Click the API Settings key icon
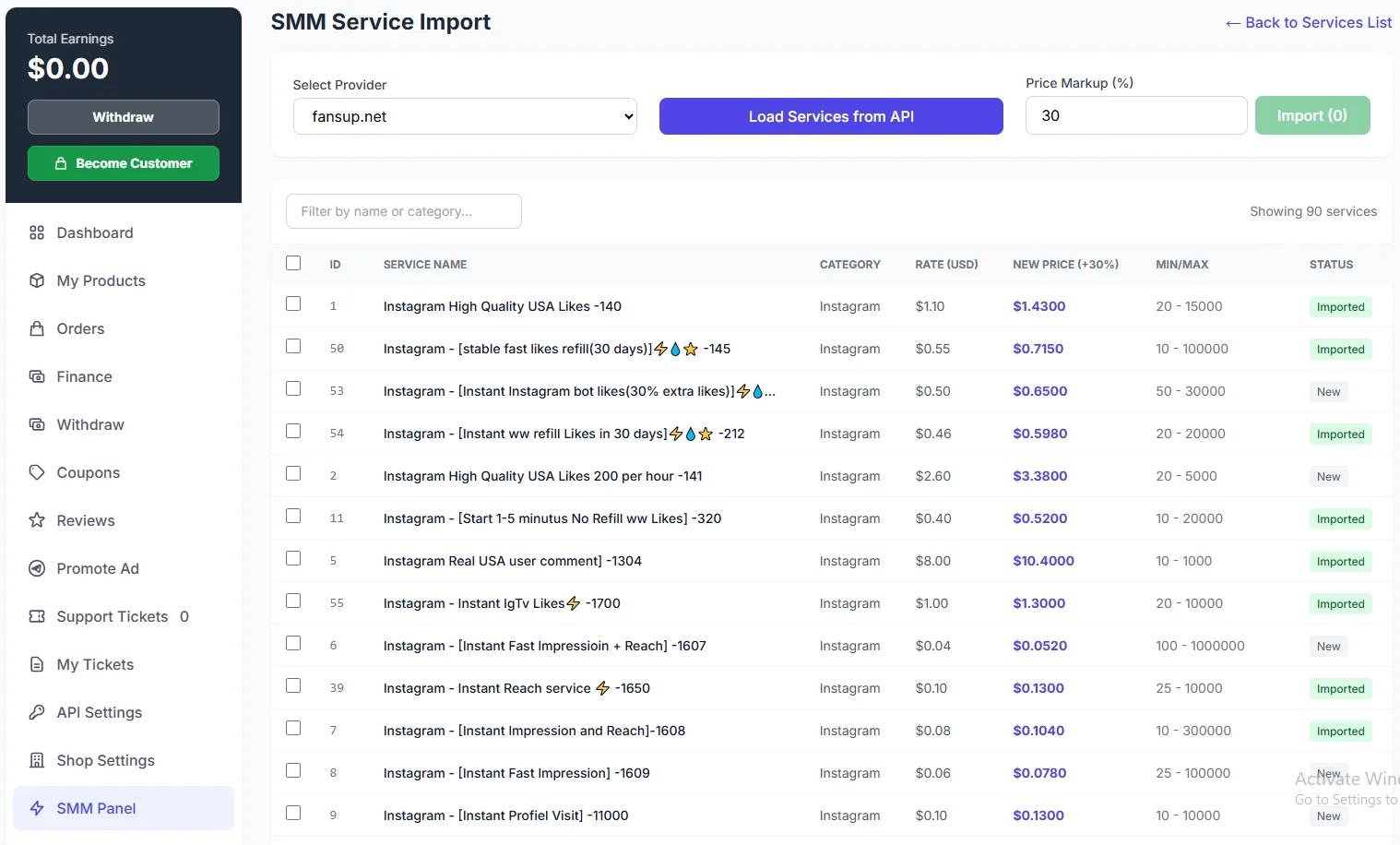1400x845 pixels. (37, 712)
